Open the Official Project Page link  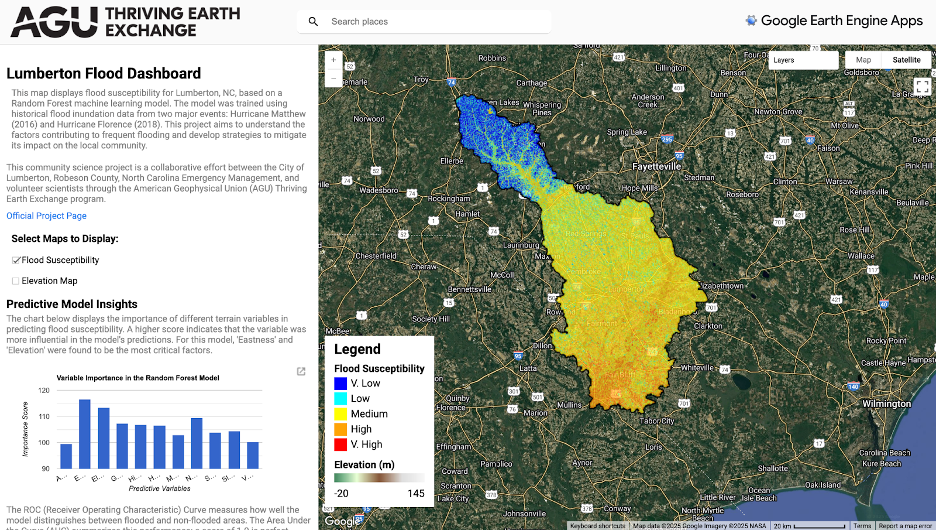[x=46, y=216]
